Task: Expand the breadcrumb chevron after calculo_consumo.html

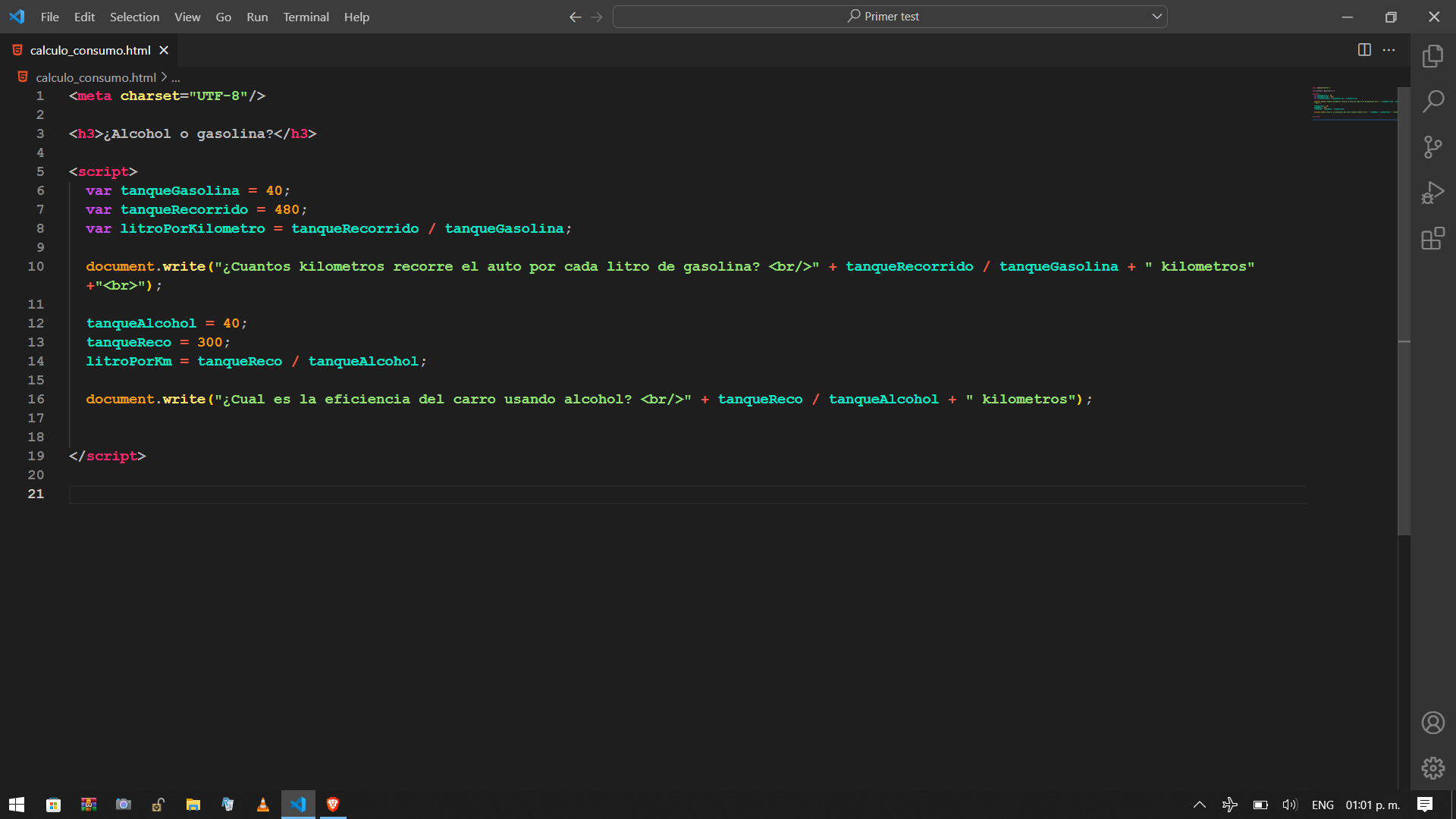Action: click(164, 77)
